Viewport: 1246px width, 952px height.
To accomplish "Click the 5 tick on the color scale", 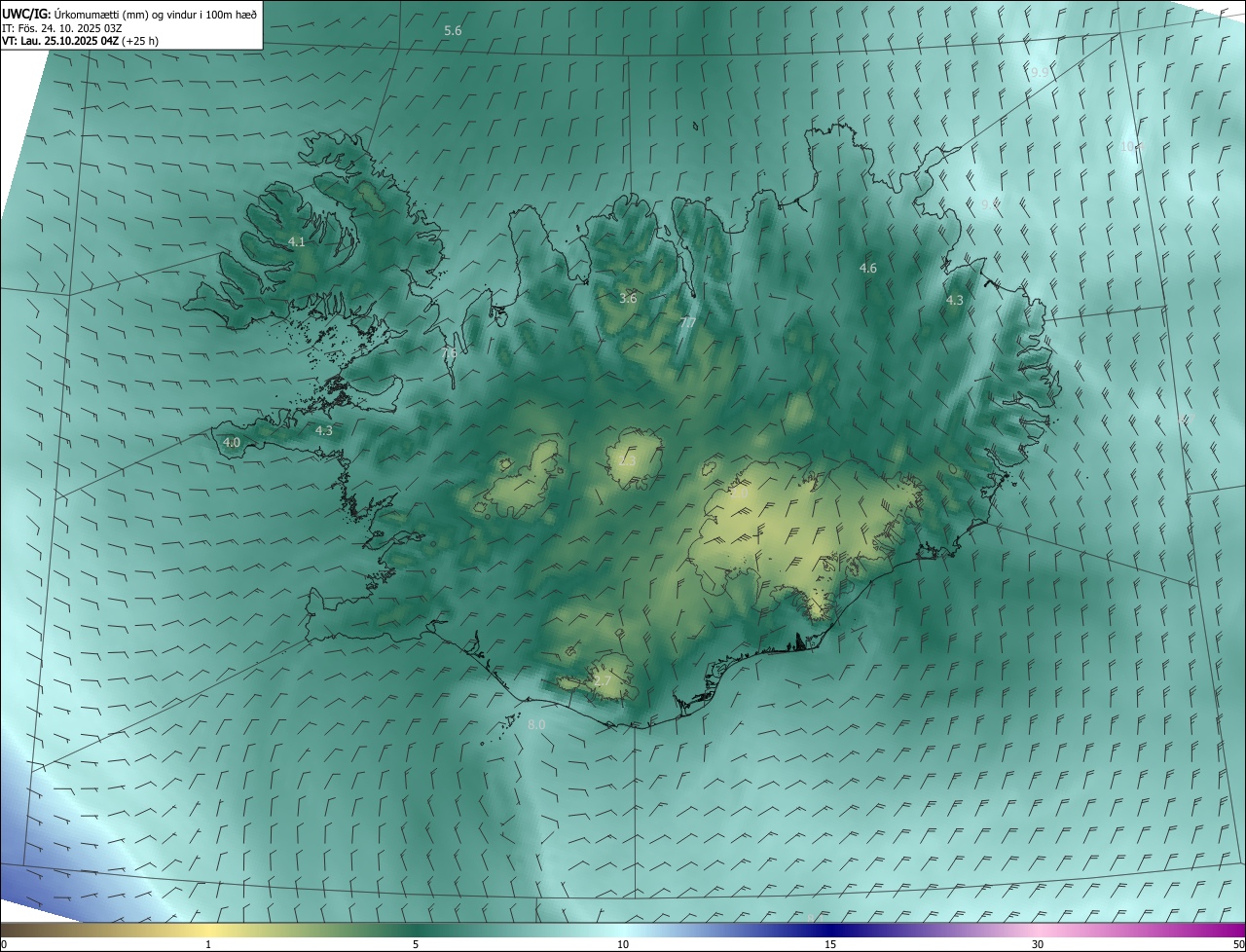I will point(416,944).
